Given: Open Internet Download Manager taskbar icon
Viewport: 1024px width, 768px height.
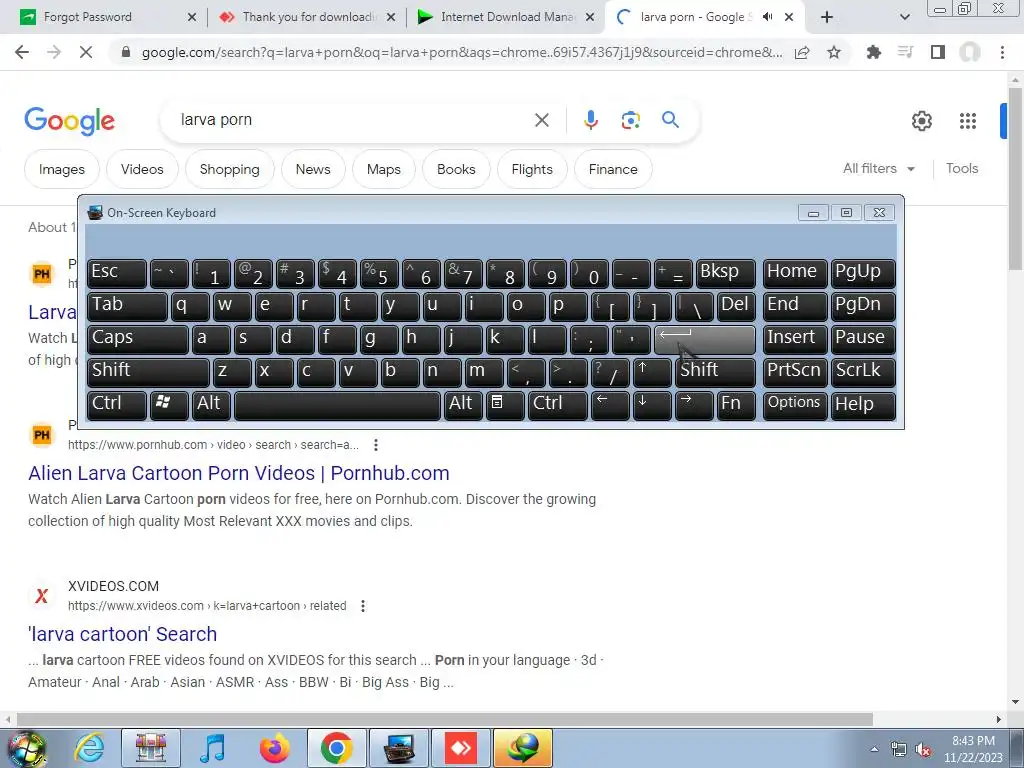Looking at the screenshot, I should pos(523,748).
